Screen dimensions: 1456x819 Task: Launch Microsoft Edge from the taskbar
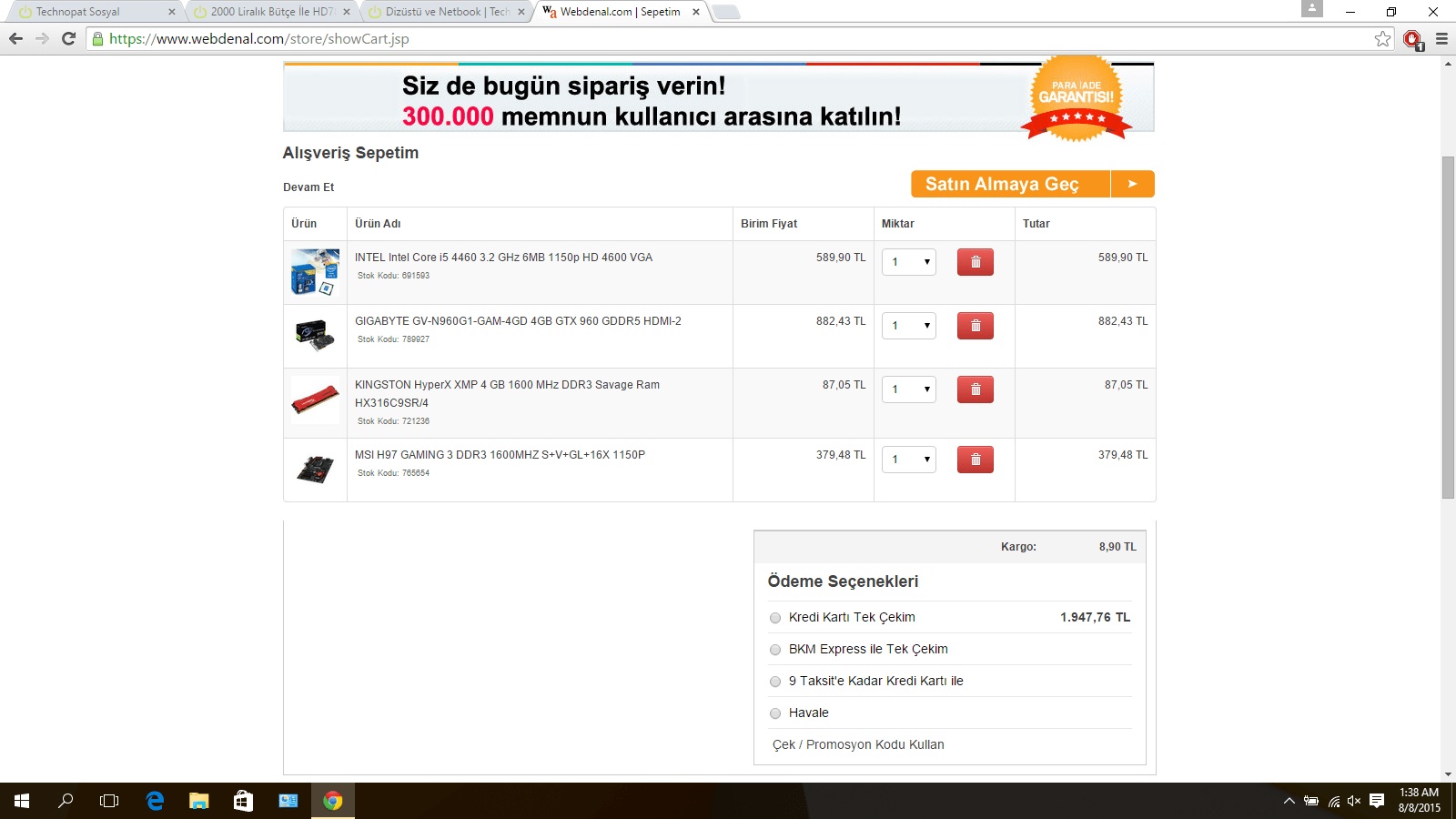pos(155,801)
